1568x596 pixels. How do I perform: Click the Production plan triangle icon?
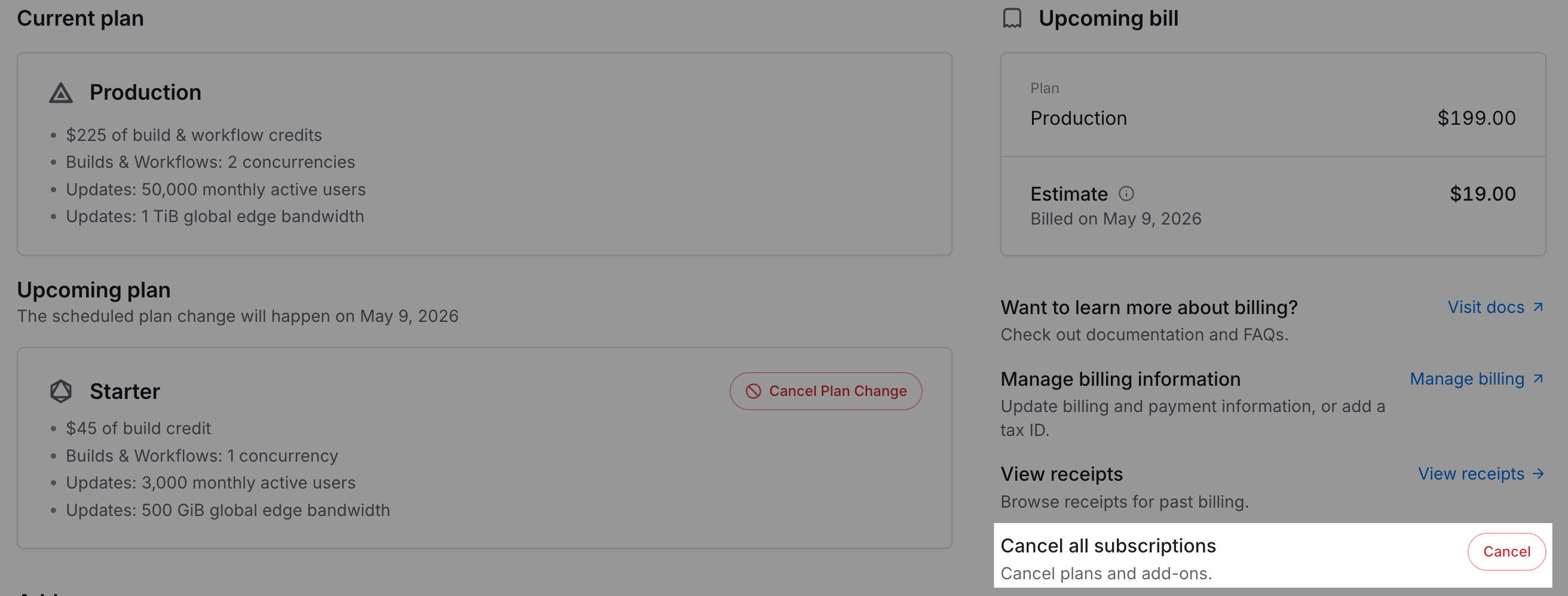tap(61, 93)
